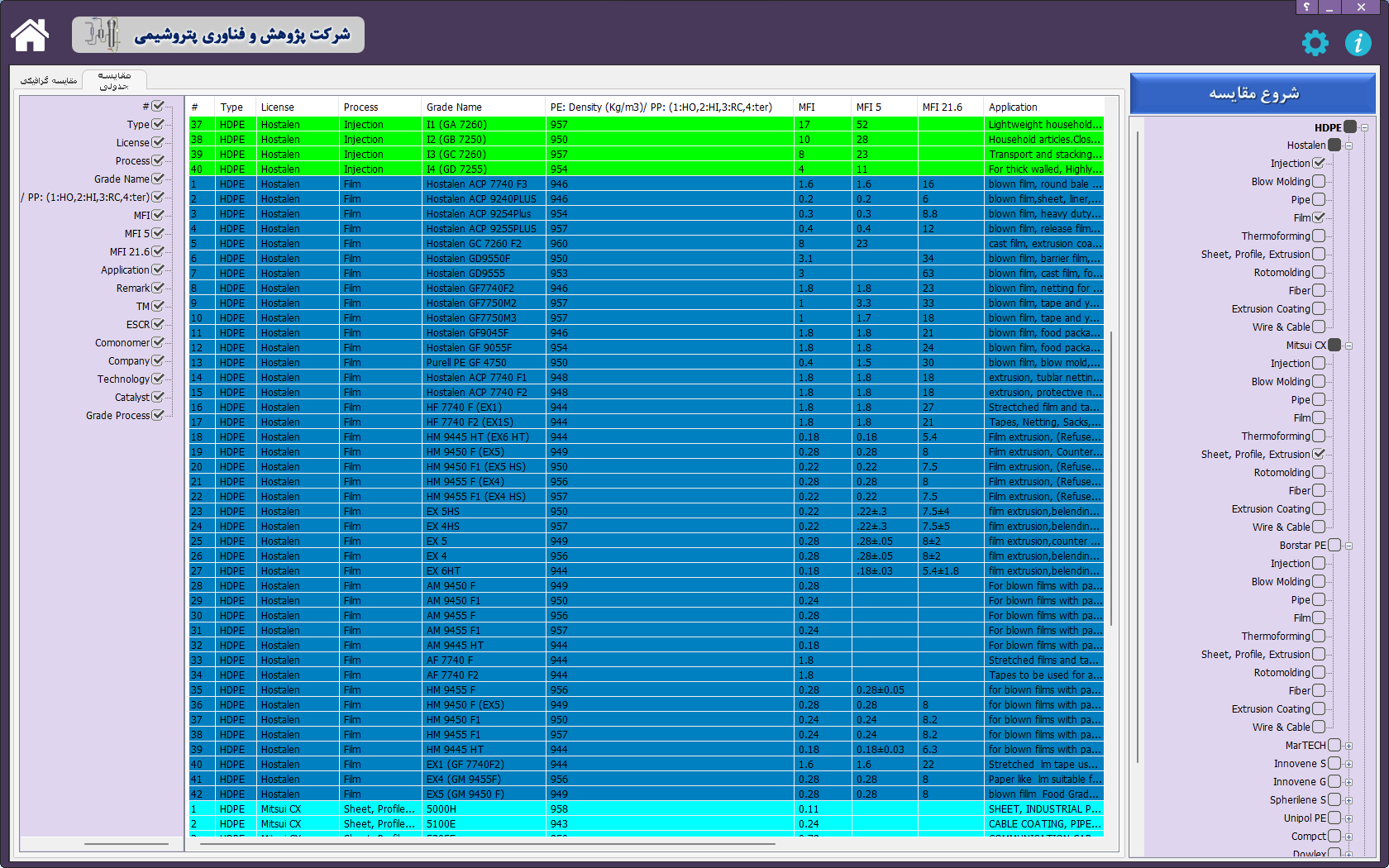The image size is (1389, 868).
Task: Check Hostalen Blow Molding in tree
Action: pyautogui.click(x=1319, y=181)
